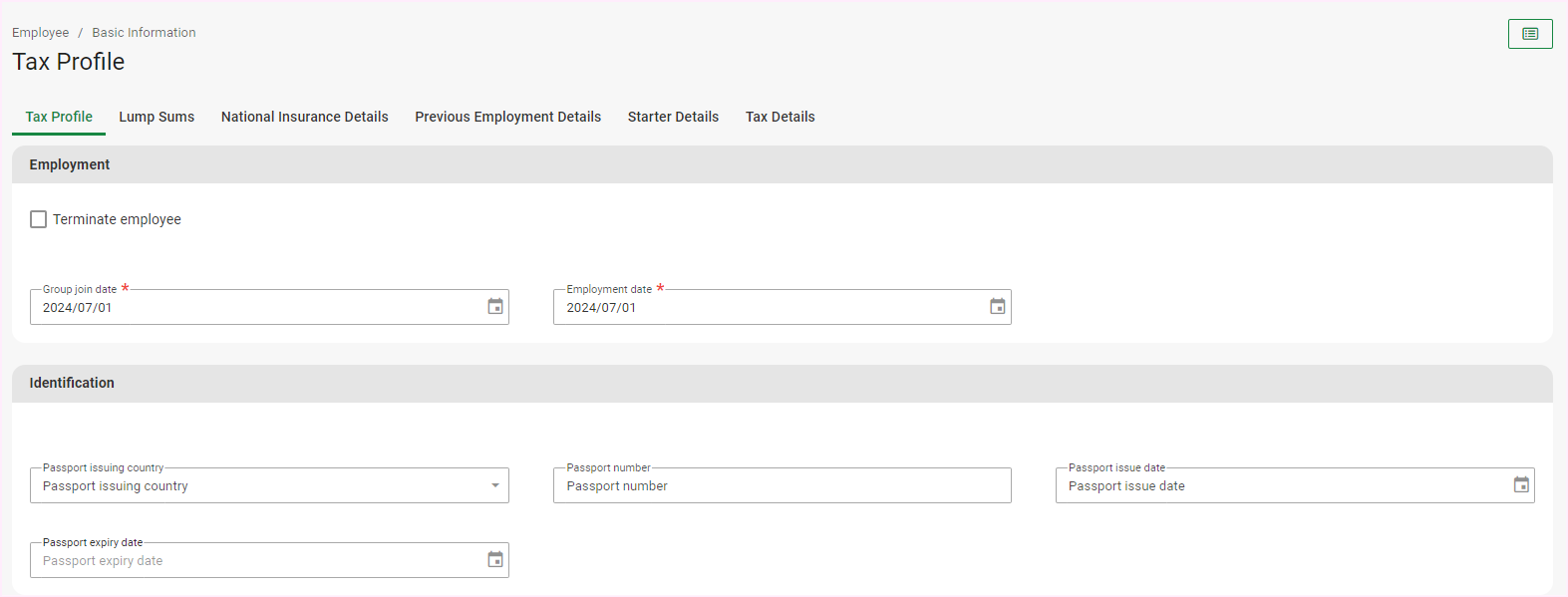
Task: Click the list view icon button
Action: pos(1529,34)
